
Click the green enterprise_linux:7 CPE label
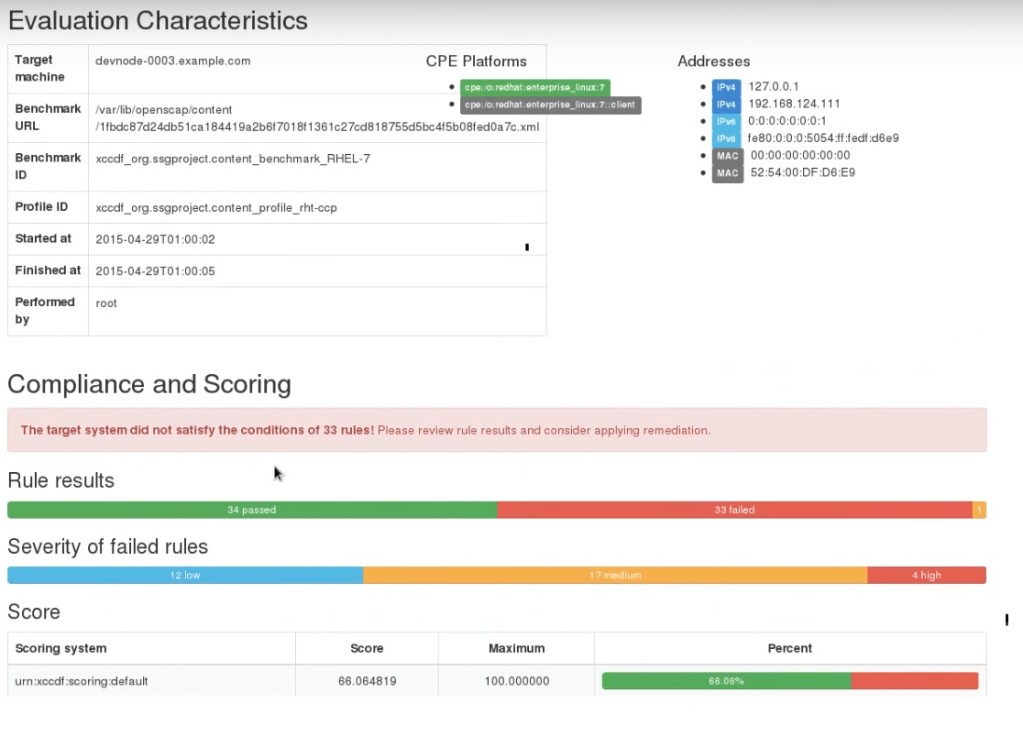point(535,88)
